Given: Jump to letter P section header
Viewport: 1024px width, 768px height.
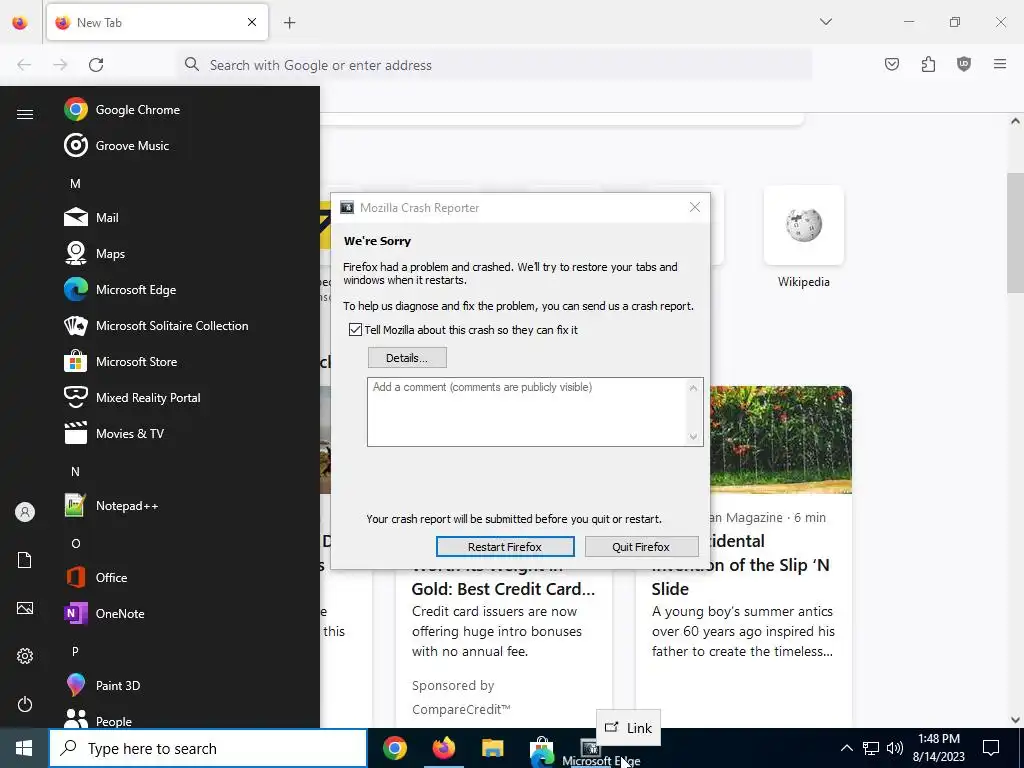Looking at the screenshot, I should (75, 651).
